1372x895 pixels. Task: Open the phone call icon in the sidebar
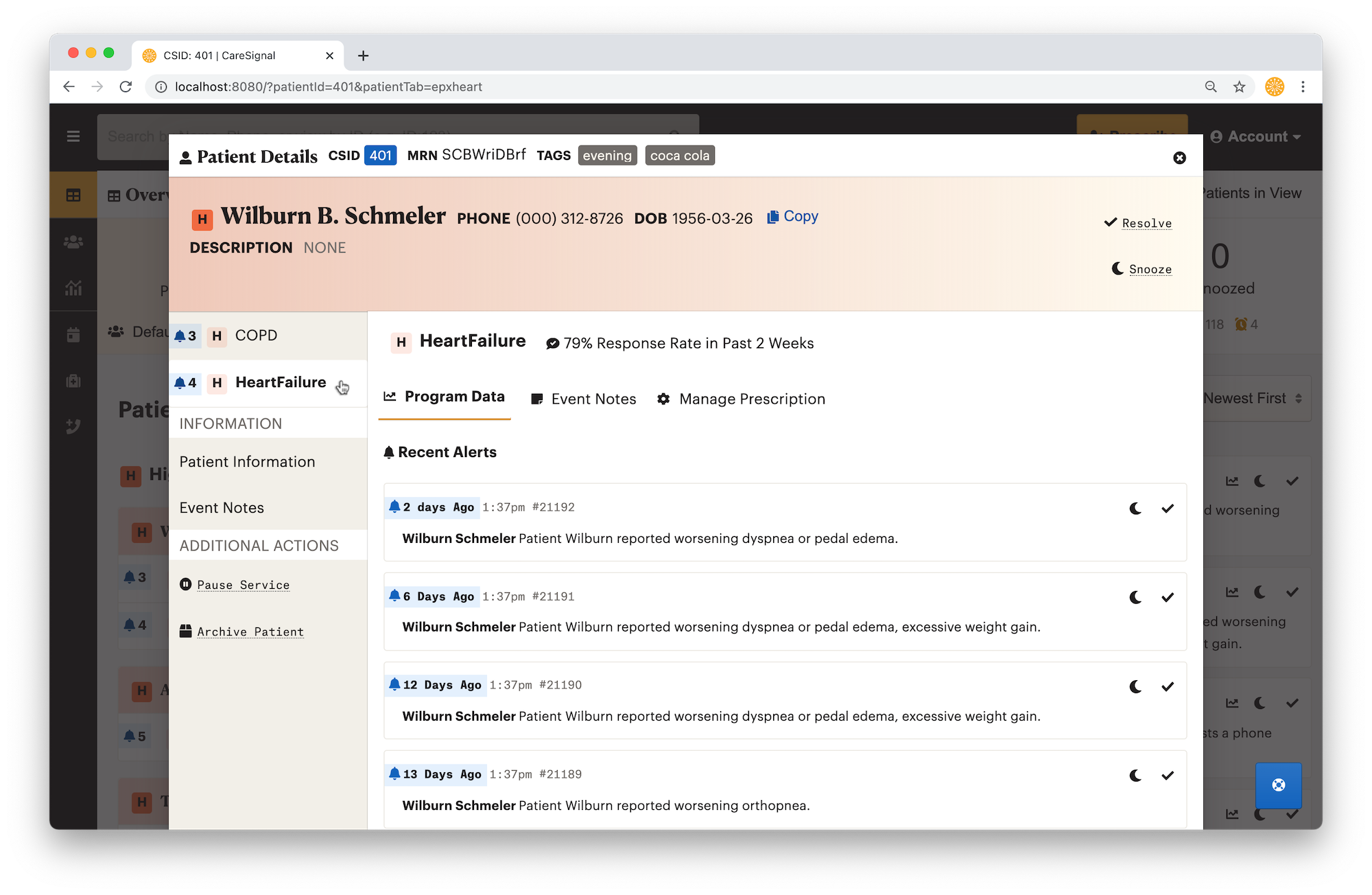point(73,426)
